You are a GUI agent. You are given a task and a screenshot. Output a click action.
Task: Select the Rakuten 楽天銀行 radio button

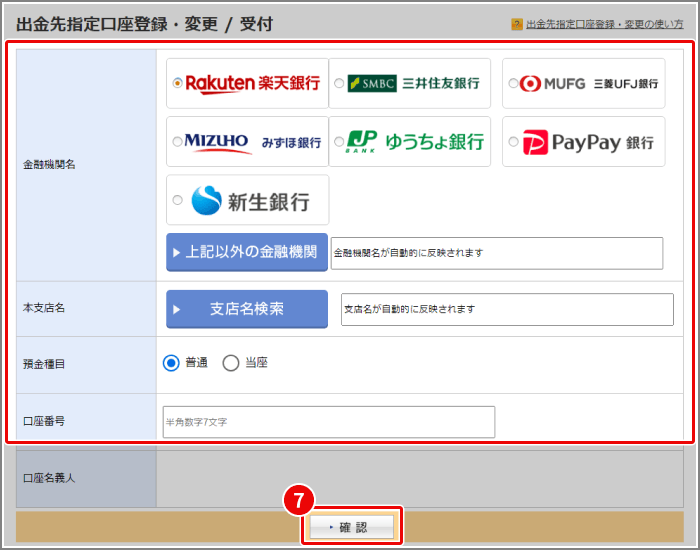coord(178,83)
